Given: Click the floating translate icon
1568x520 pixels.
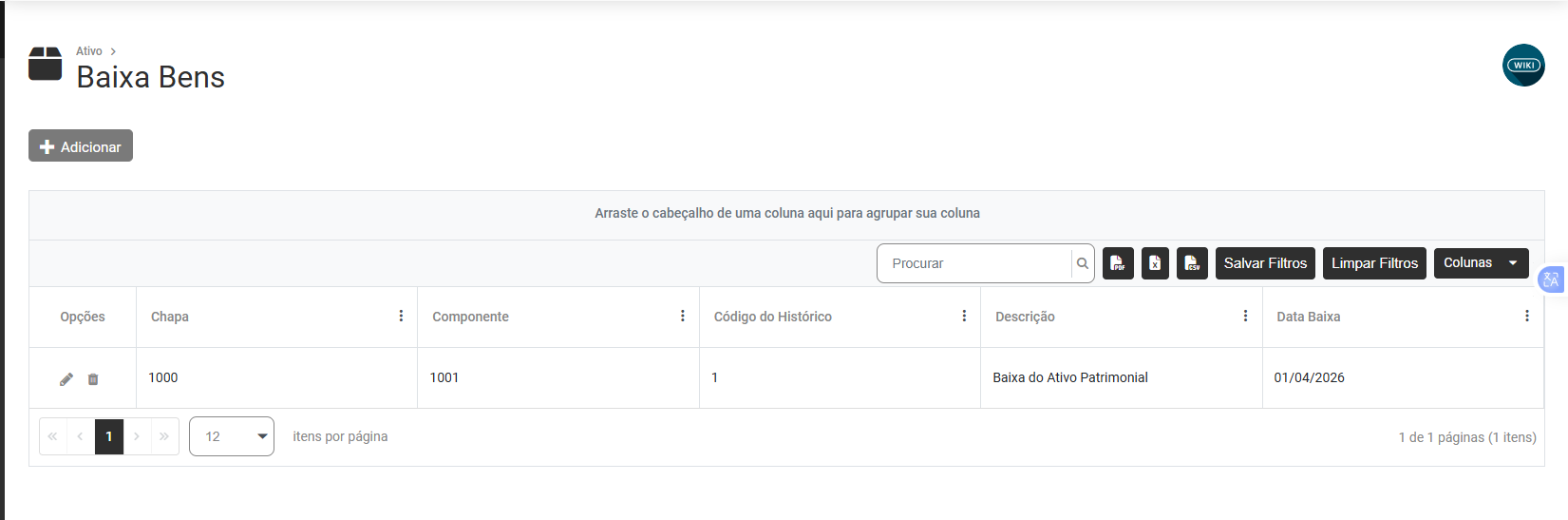Looking at the screenshot, I should click(x=1551, y=279).
